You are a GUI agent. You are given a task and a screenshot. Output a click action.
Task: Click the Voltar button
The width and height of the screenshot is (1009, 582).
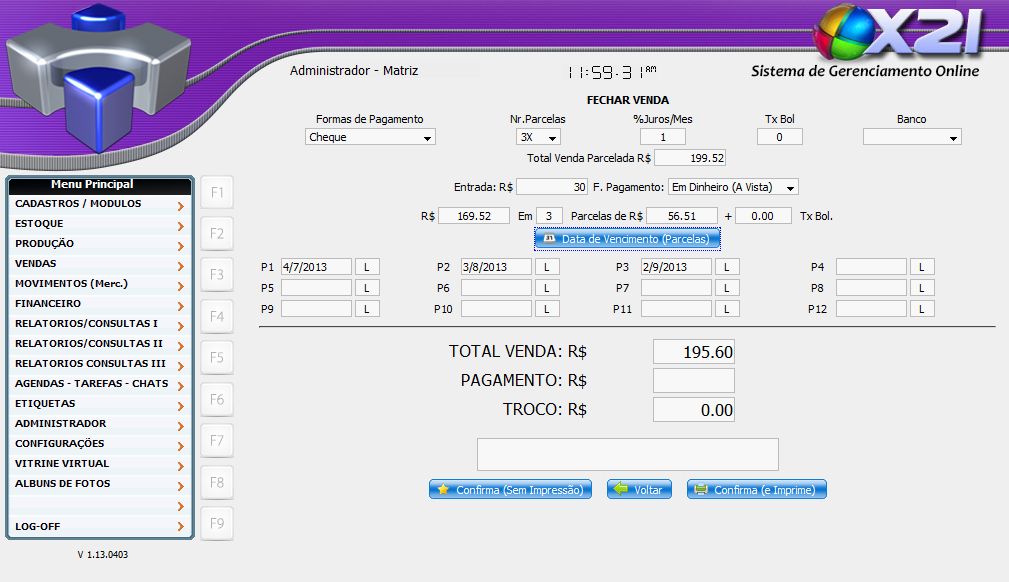(639, 490)
